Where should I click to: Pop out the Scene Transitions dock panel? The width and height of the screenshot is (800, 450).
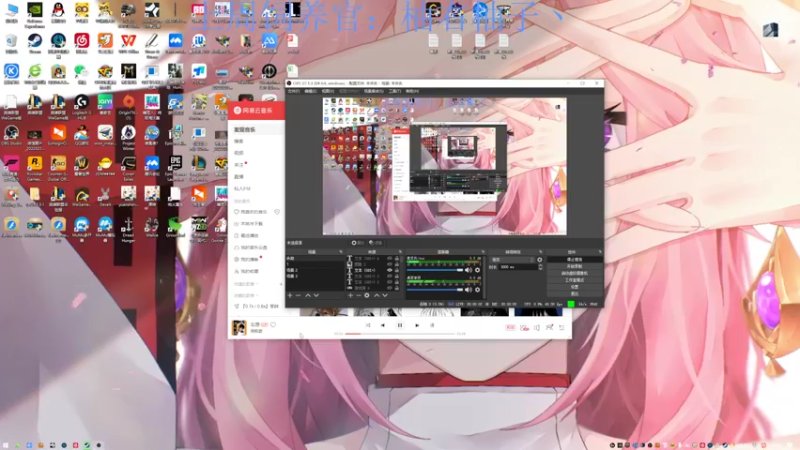[540, 252]
